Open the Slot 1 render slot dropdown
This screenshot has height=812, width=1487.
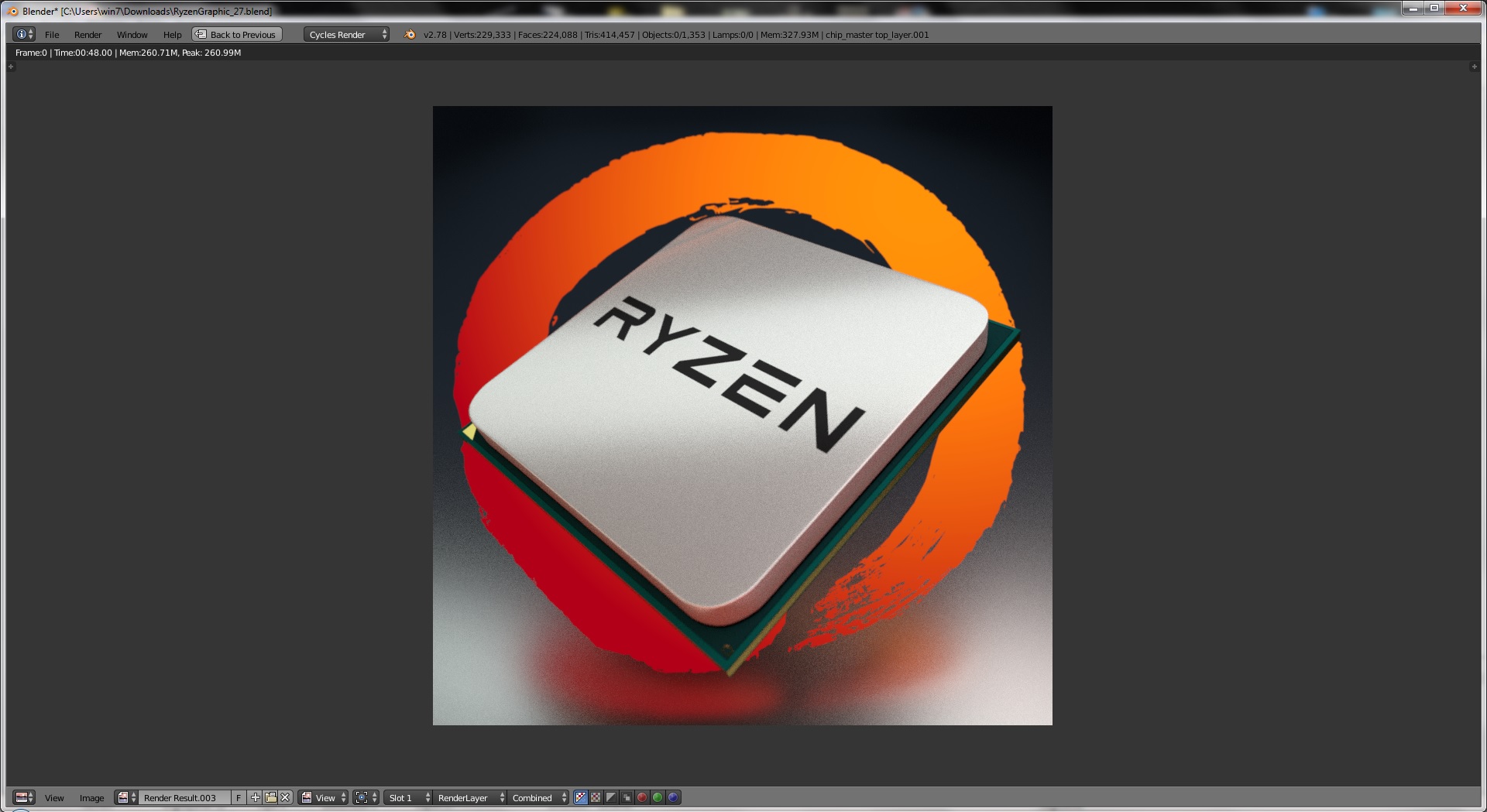point(408,797)
